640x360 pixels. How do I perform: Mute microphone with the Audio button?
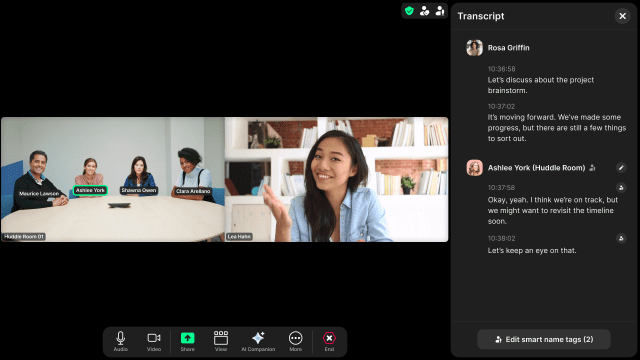point(120,341)
